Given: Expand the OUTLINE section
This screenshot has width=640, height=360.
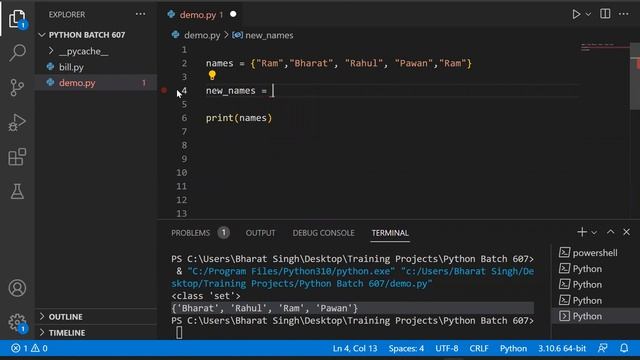Looking at the screenshot, I should (x=65, y=317).
